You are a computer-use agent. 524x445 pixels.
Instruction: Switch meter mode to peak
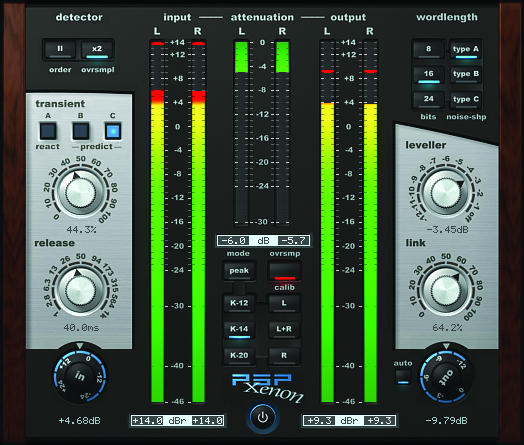click(239, 271)
